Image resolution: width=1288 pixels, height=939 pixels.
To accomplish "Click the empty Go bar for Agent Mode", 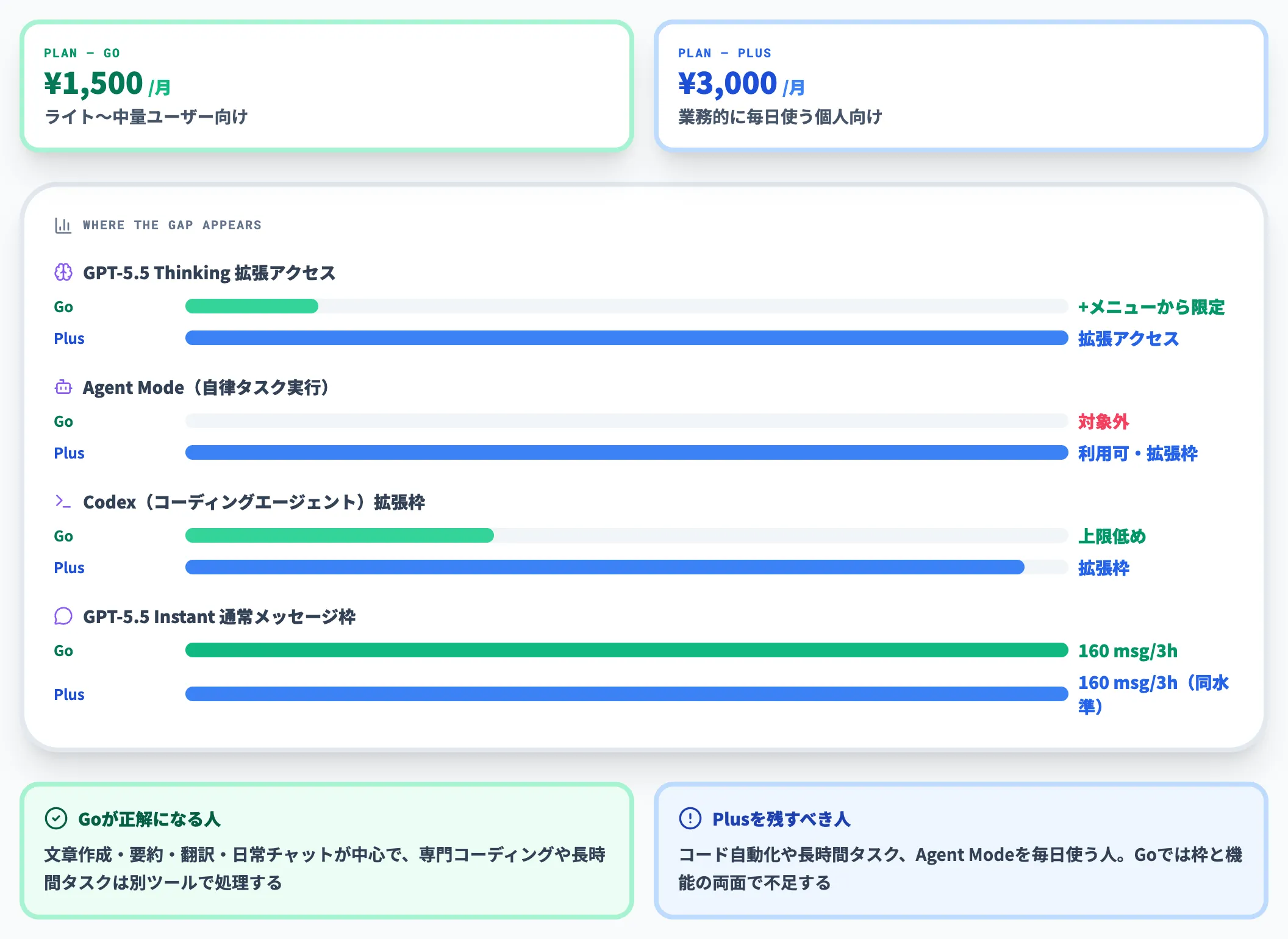I will pos(627,421).
